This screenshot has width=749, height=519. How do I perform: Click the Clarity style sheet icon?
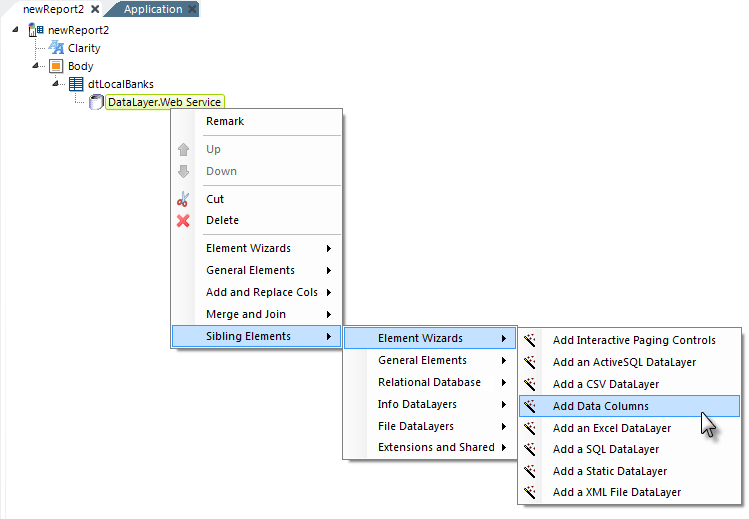[x=56, y=47]
